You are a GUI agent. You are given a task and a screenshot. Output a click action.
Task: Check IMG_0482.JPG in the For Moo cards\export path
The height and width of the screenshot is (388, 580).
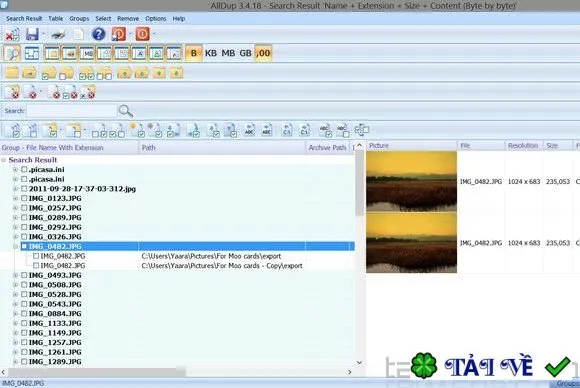[x=36, y=256]
